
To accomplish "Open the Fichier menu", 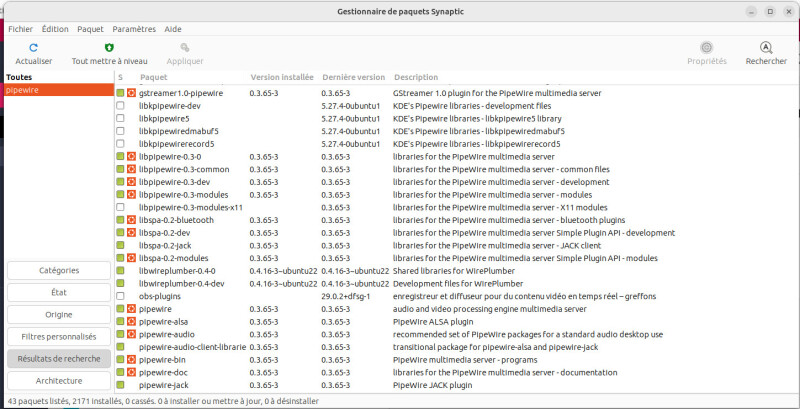I will click(x=20, y=29).
